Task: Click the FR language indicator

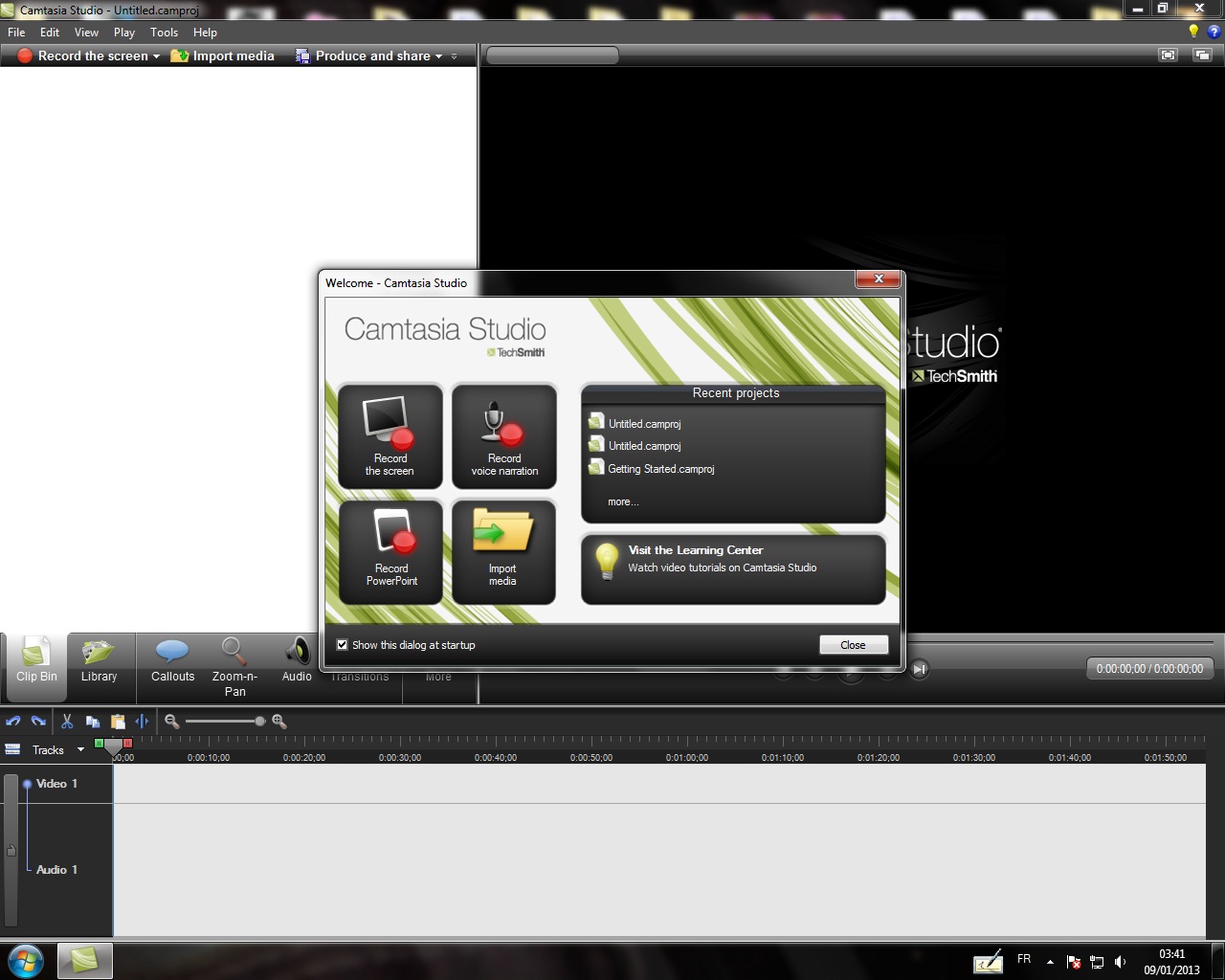Action: pyautogui.click(x=1024, y=959)
